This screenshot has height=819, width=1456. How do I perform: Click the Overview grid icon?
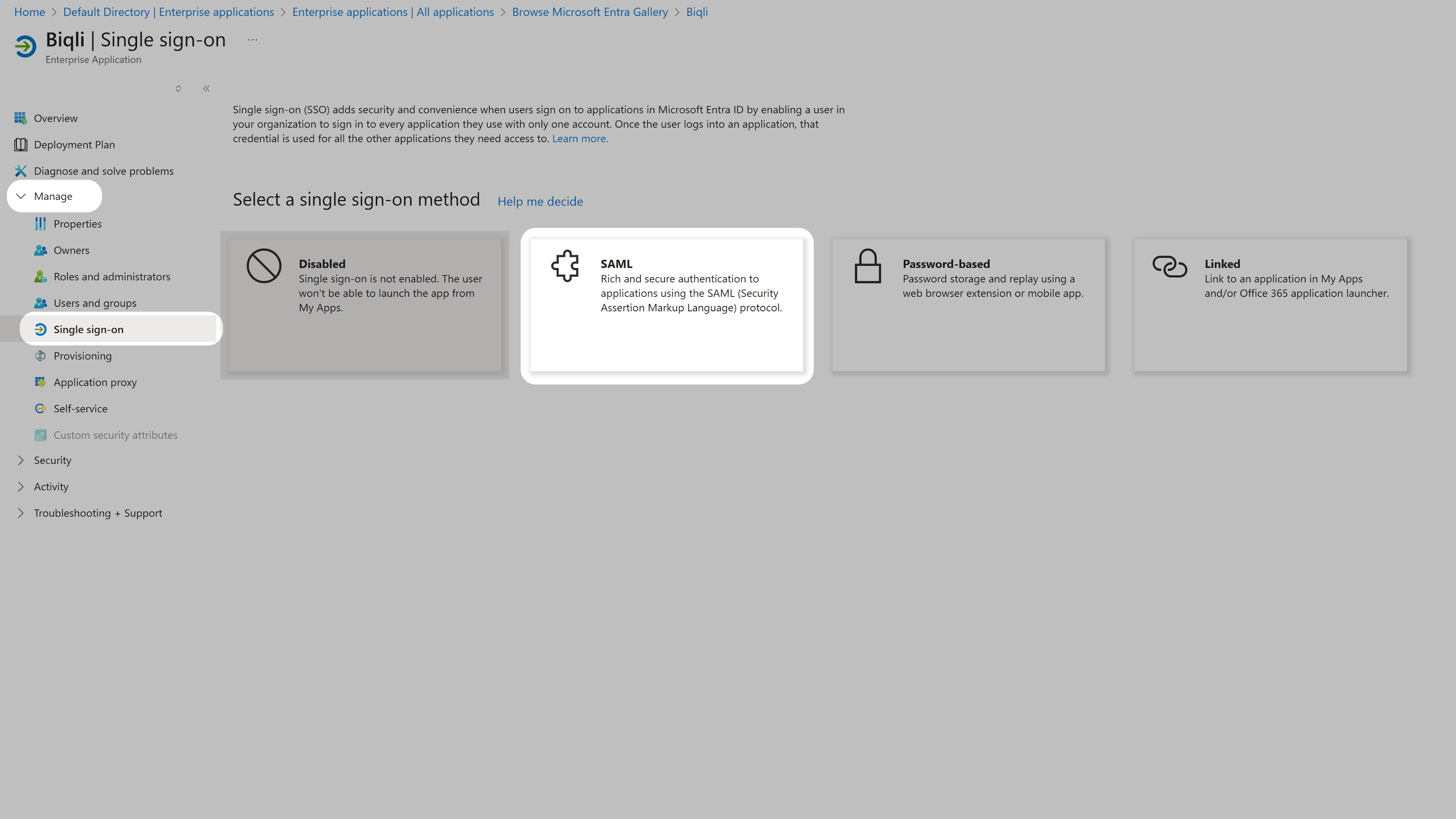click(20, 118)
